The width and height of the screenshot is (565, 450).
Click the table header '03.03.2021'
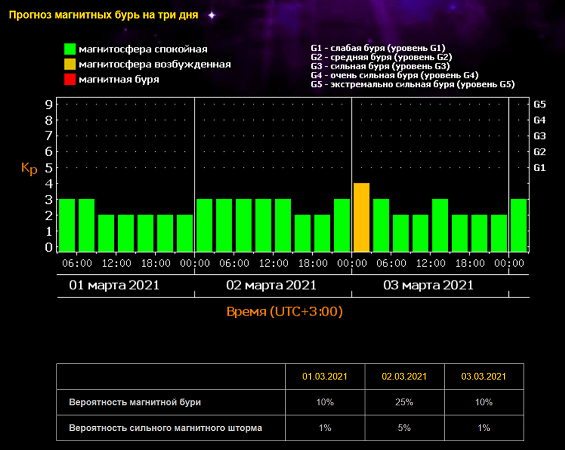click(484, 377)
